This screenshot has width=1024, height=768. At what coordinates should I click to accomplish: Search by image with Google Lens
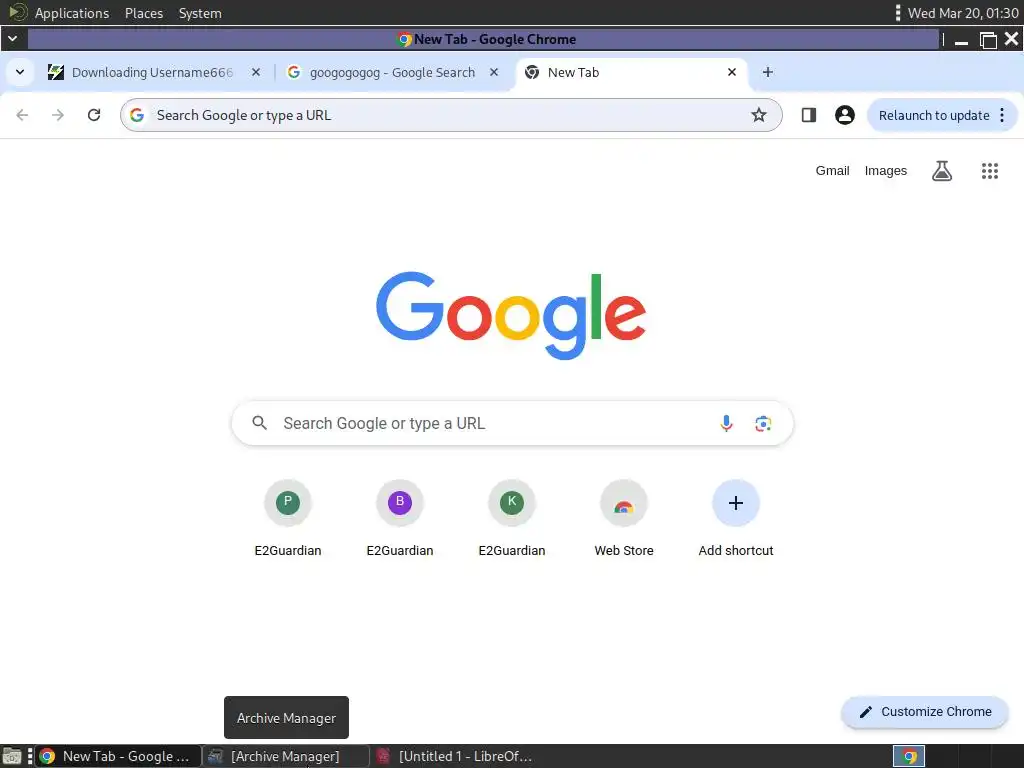763,423
